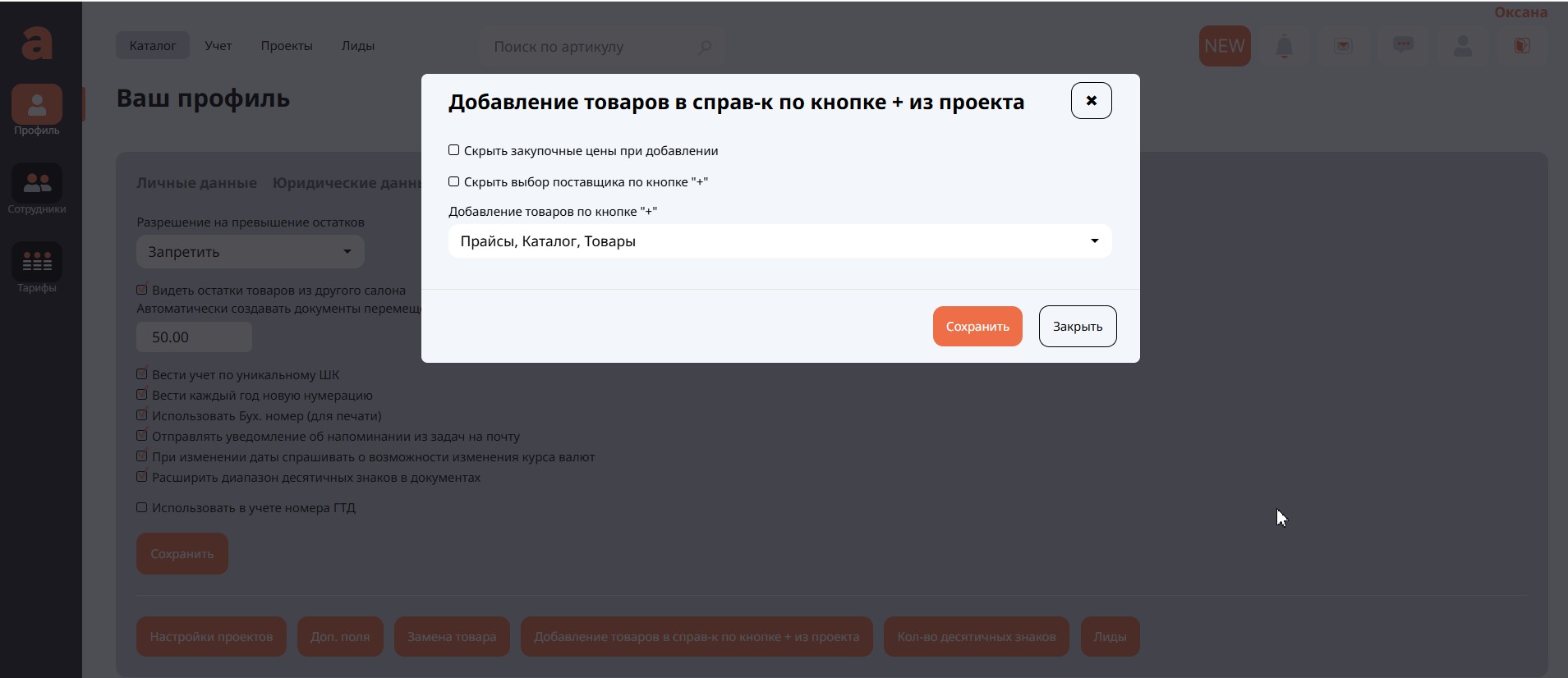Select the Личные данные tab
This screenshot has width=1568, height=678.
point(196,183)
